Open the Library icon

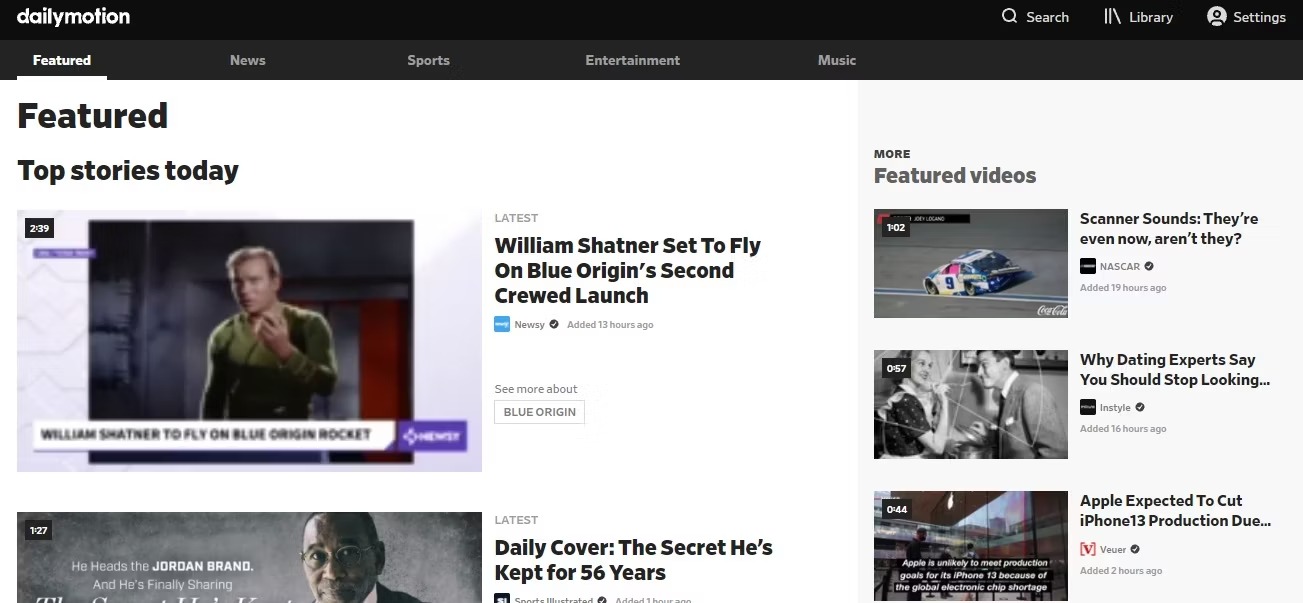(1112, 16)
